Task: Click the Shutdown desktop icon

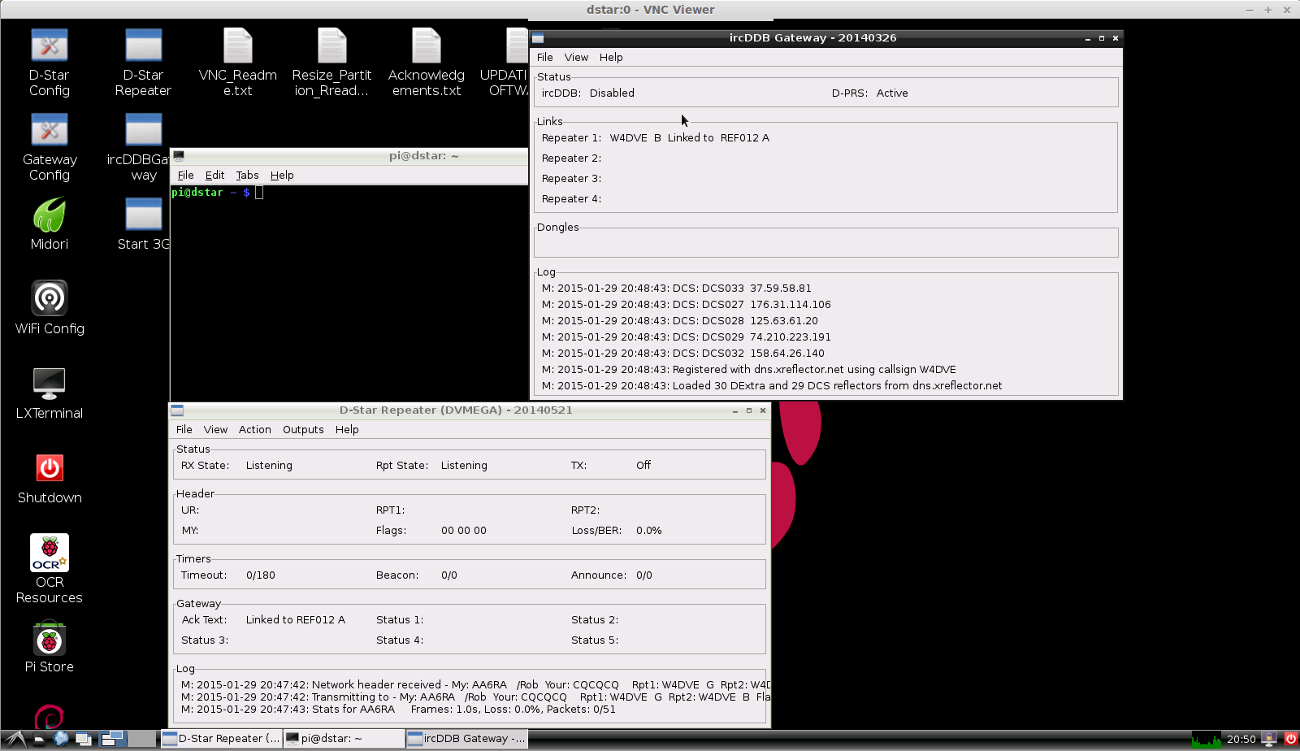Action: [49, 477]
